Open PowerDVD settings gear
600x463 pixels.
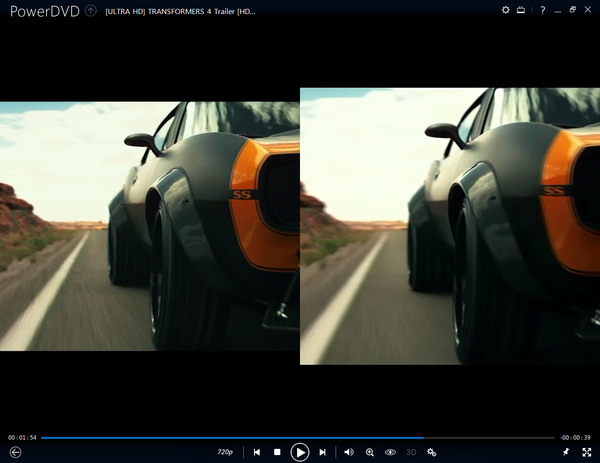(505, 10)
